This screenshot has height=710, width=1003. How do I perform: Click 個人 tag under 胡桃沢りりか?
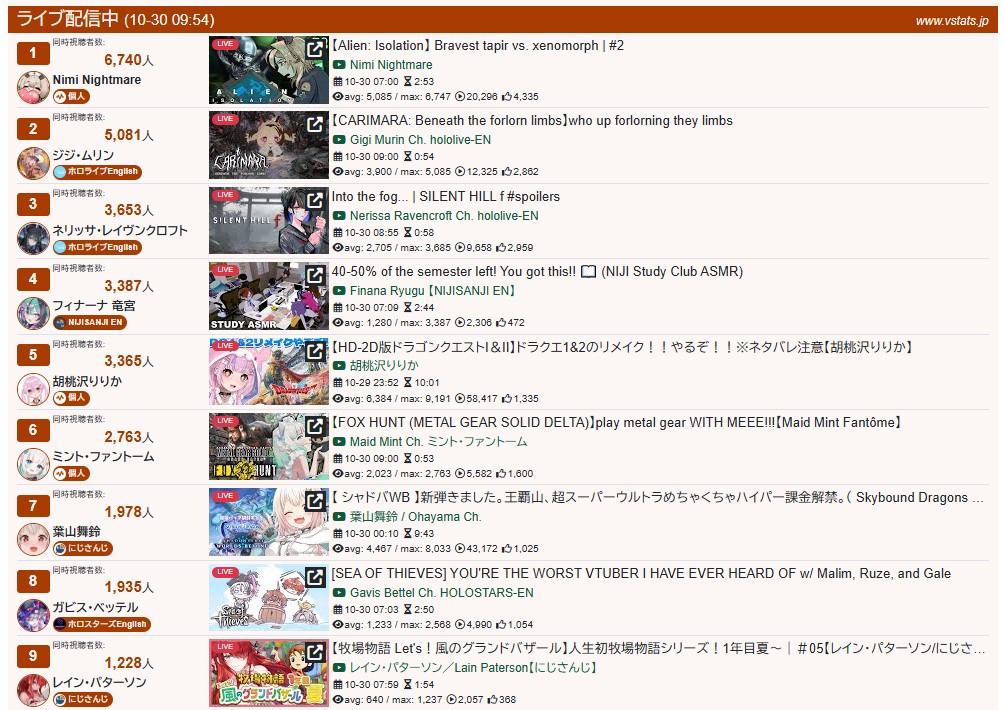[71, 398]
